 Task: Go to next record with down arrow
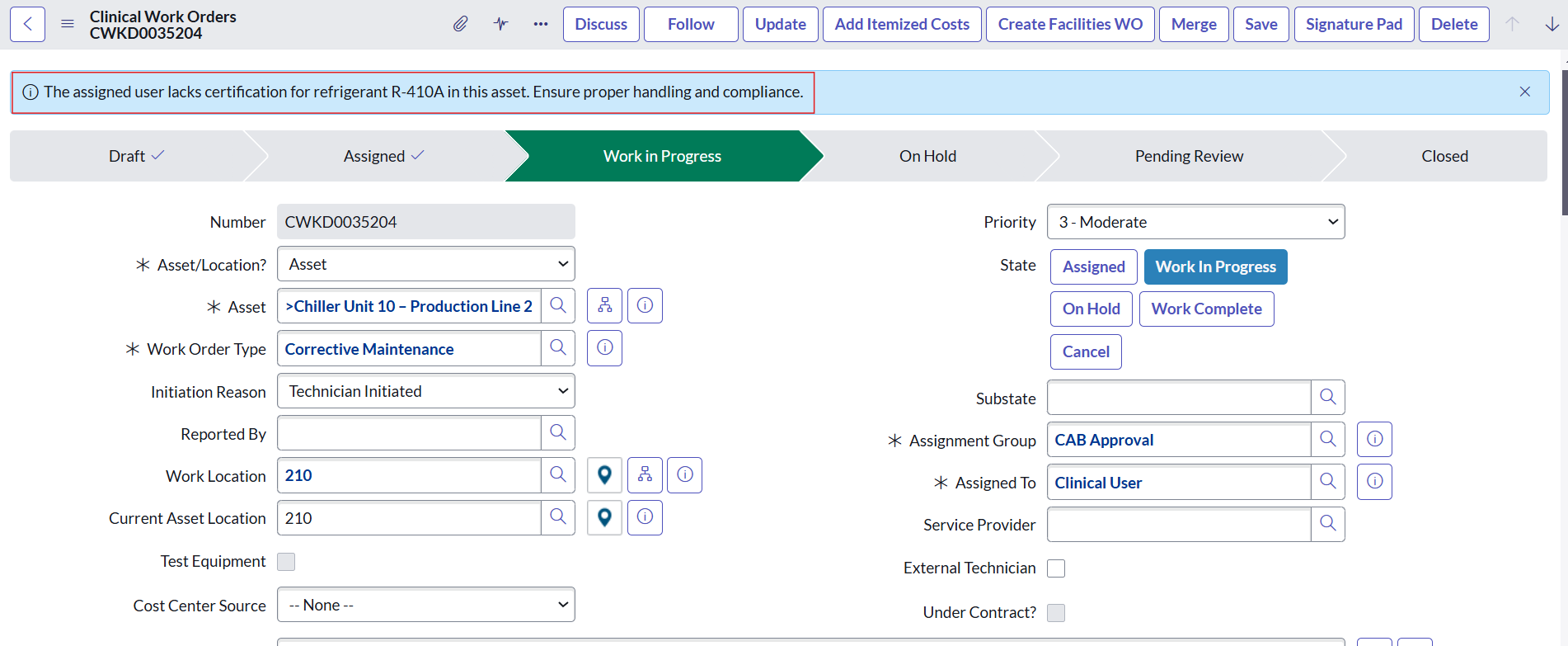click(x=1552, y=24)
